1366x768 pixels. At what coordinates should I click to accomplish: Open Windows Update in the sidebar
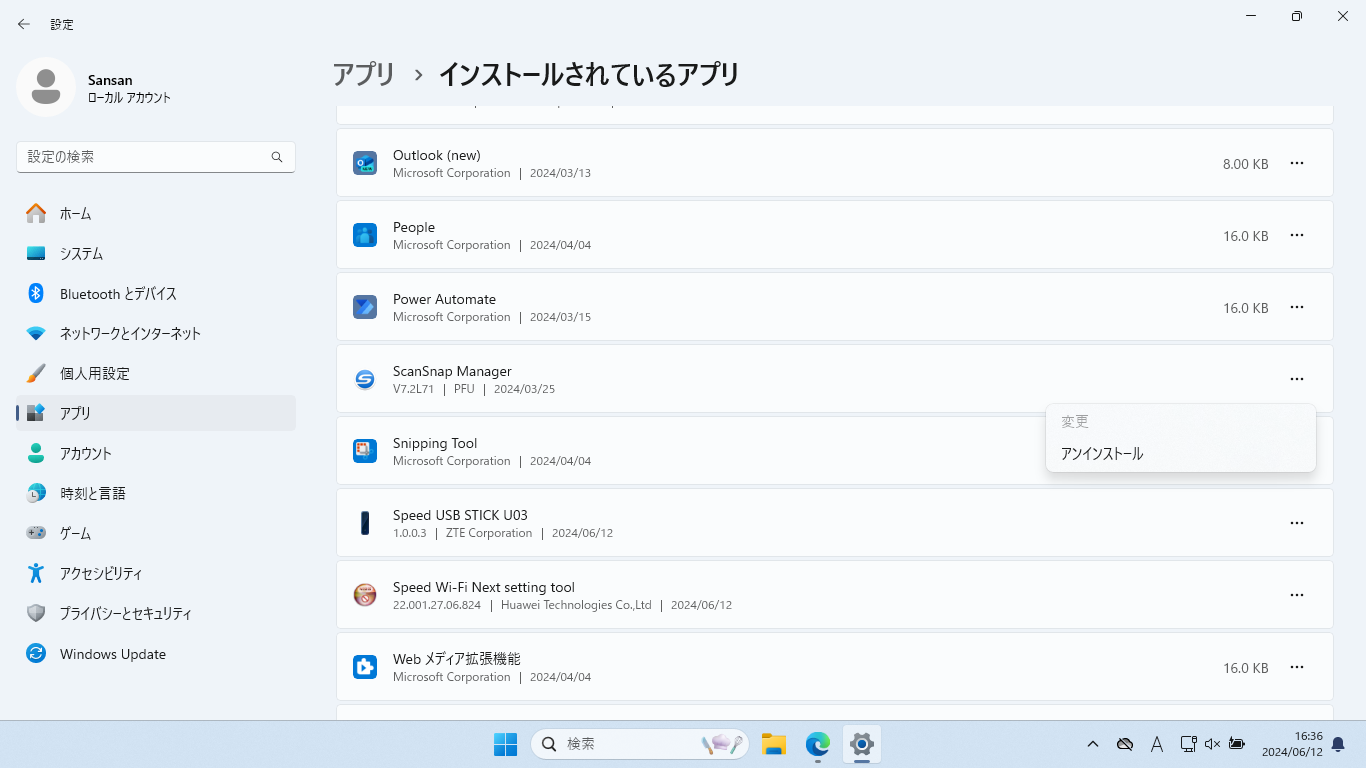click(156, 654)
